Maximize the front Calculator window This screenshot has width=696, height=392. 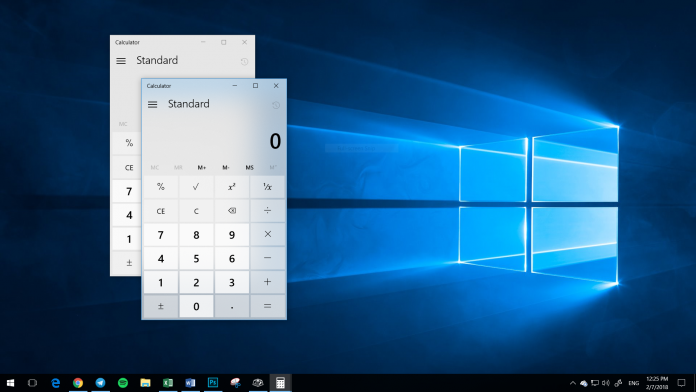pyautogui.click(x=255, y=86)
